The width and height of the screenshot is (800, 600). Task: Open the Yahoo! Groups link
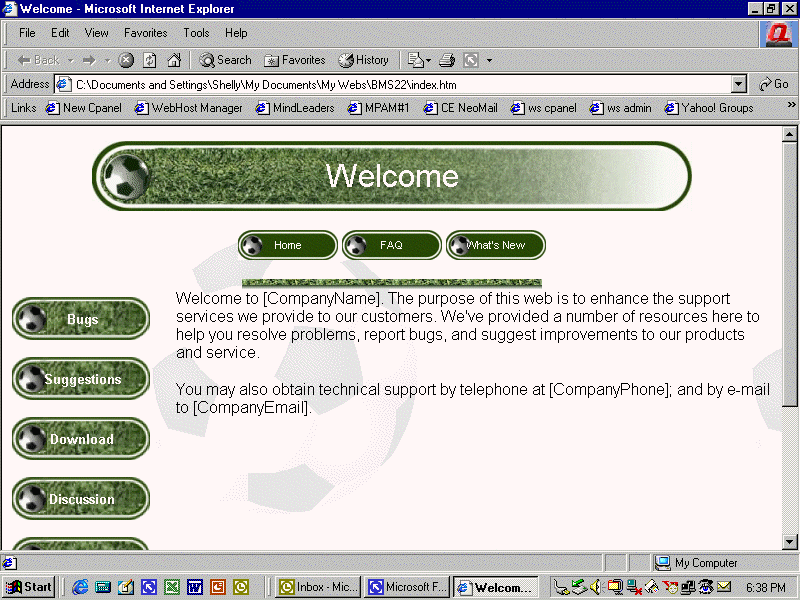pyautogui.click(x=709, y=108)
